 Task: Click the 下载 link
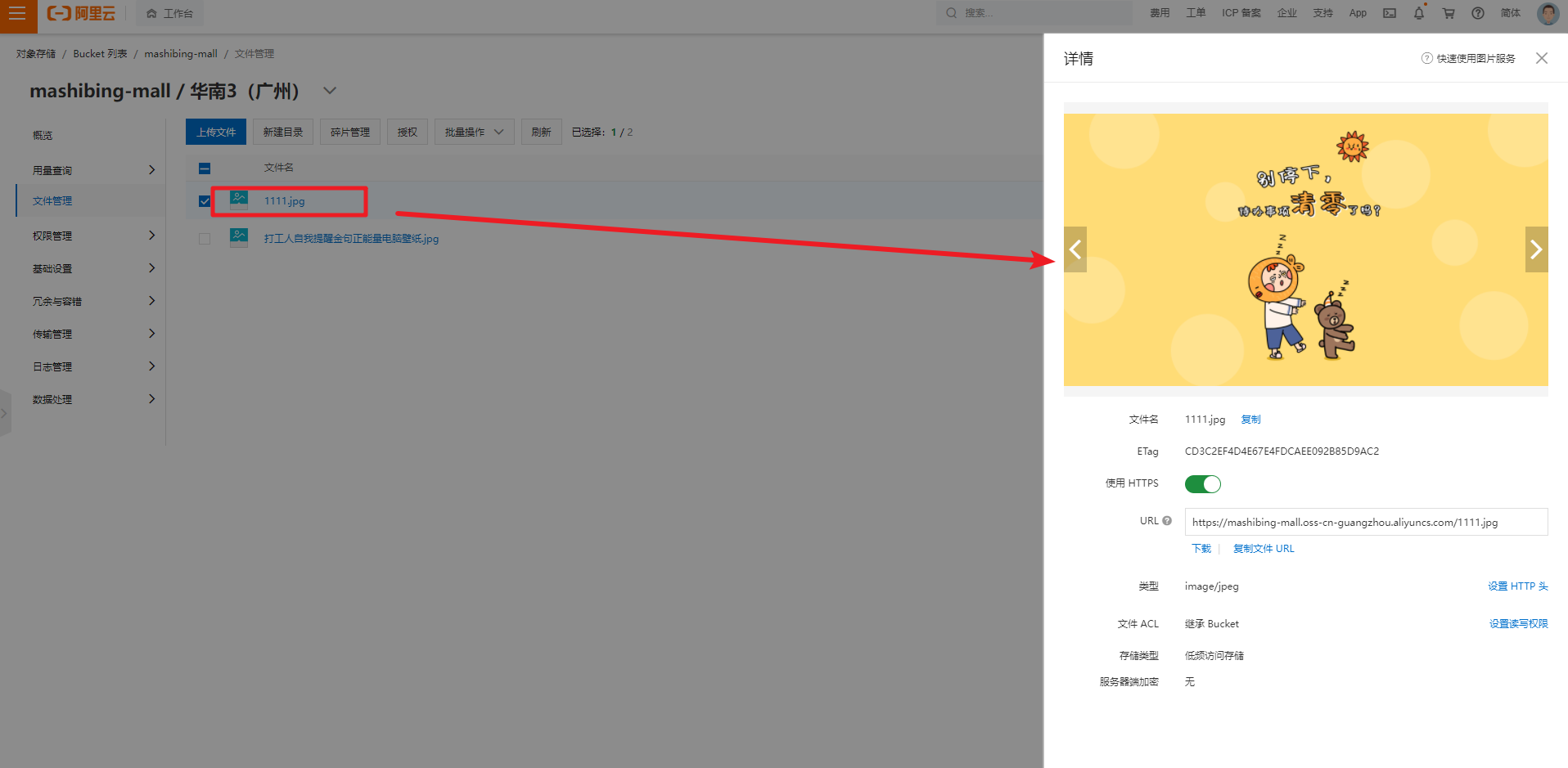(x=1201, y=549)
